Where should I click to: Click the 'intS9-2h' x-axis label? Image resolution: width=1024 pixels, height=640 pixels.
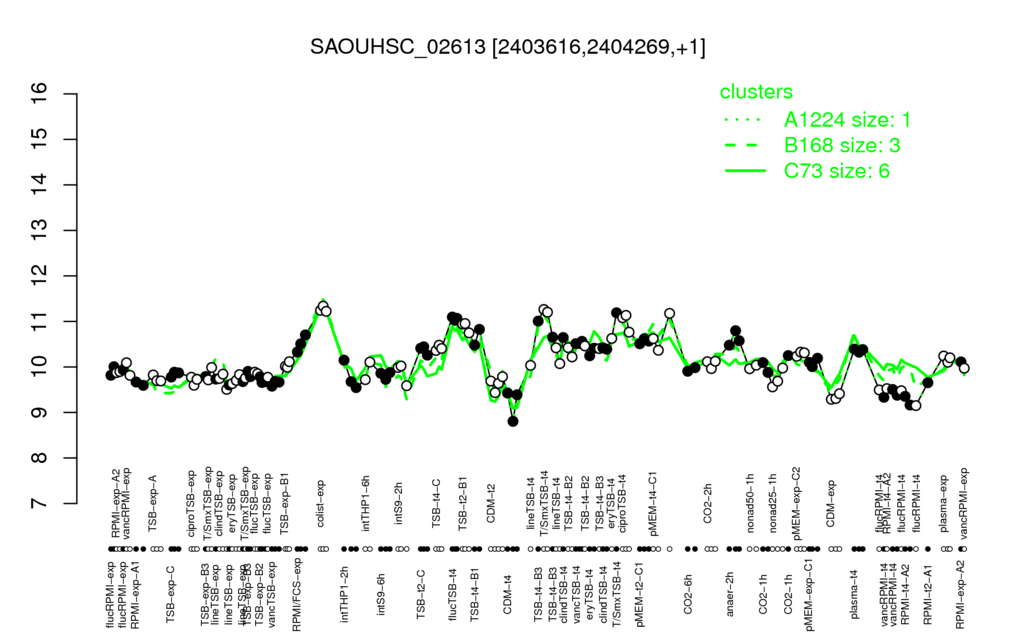(399, 505)
